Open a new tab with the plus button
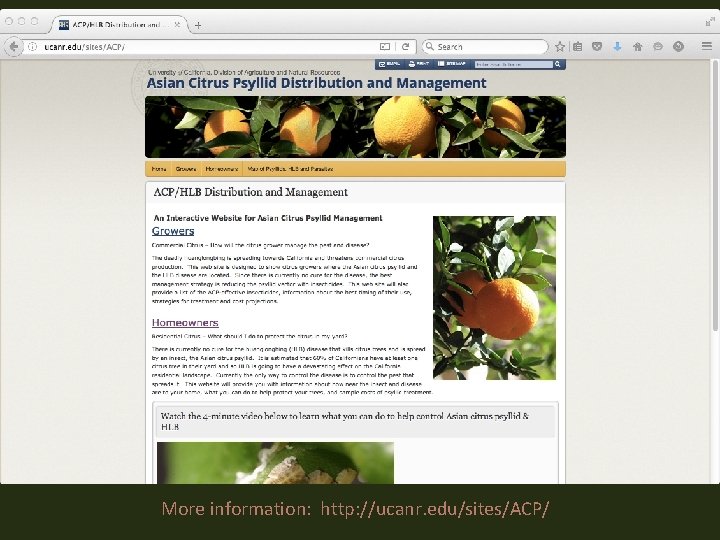 tap(198, 25)
